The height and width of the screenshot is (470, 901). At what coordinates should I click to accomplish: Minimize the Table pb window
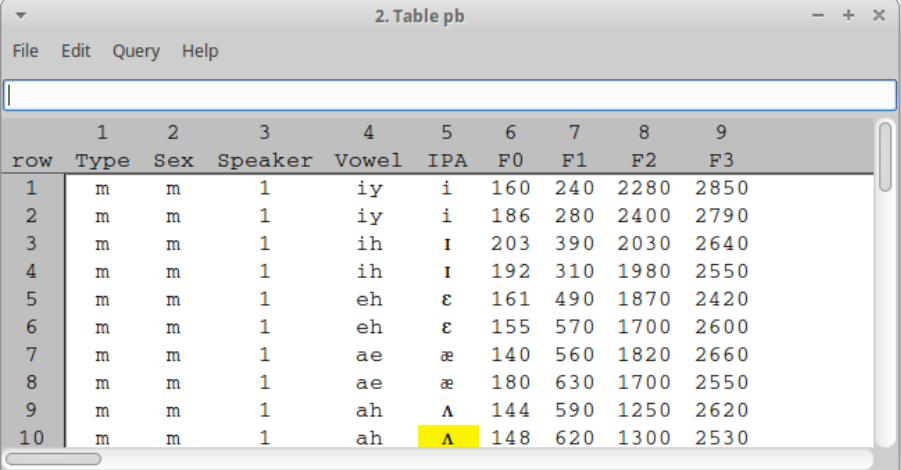[818, 16]
